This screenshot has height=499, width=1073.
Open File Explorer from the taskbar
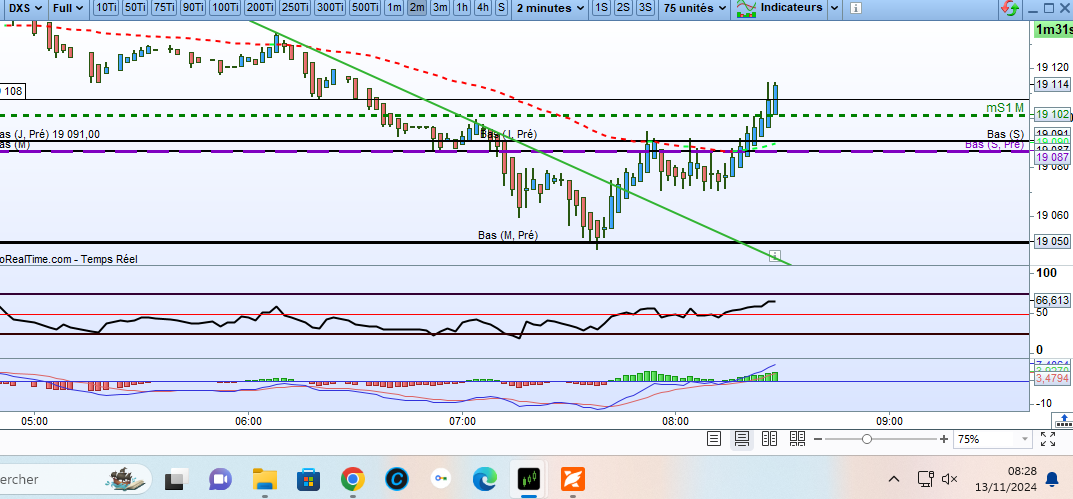coord(264,479)
